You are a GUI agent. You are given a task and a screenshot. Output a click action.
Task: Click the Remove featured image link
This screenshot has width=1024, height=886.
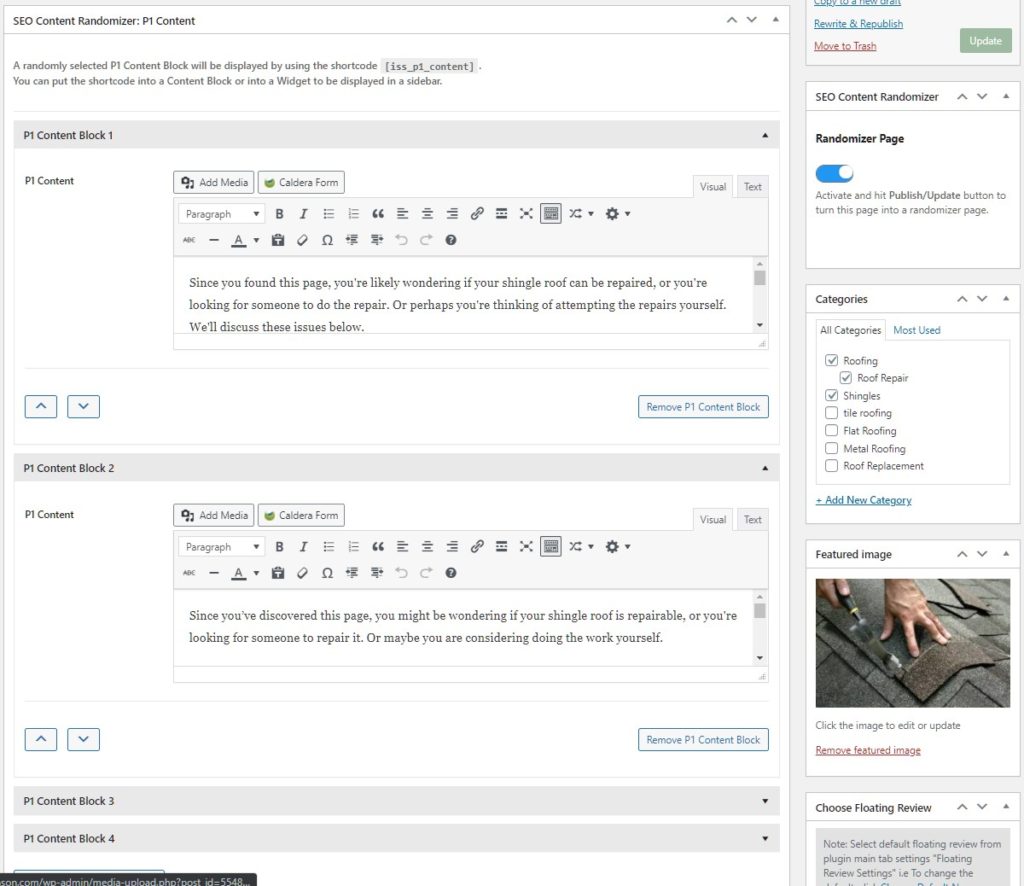867,750
